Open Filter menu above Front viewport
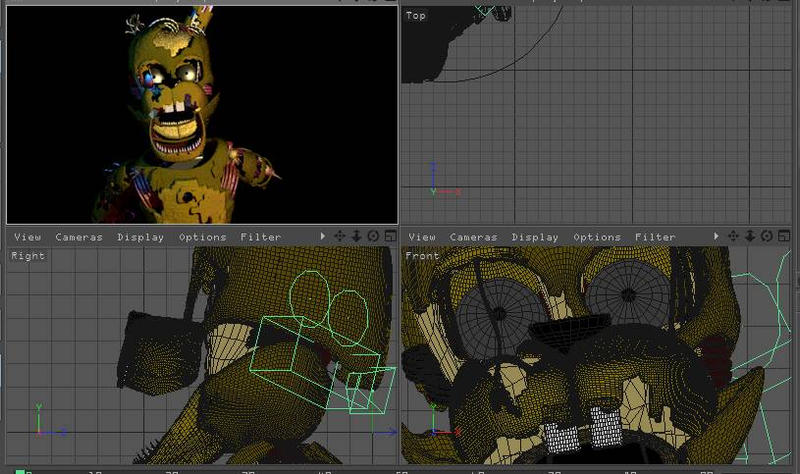800x474 pixels. (x=655, y=237)
